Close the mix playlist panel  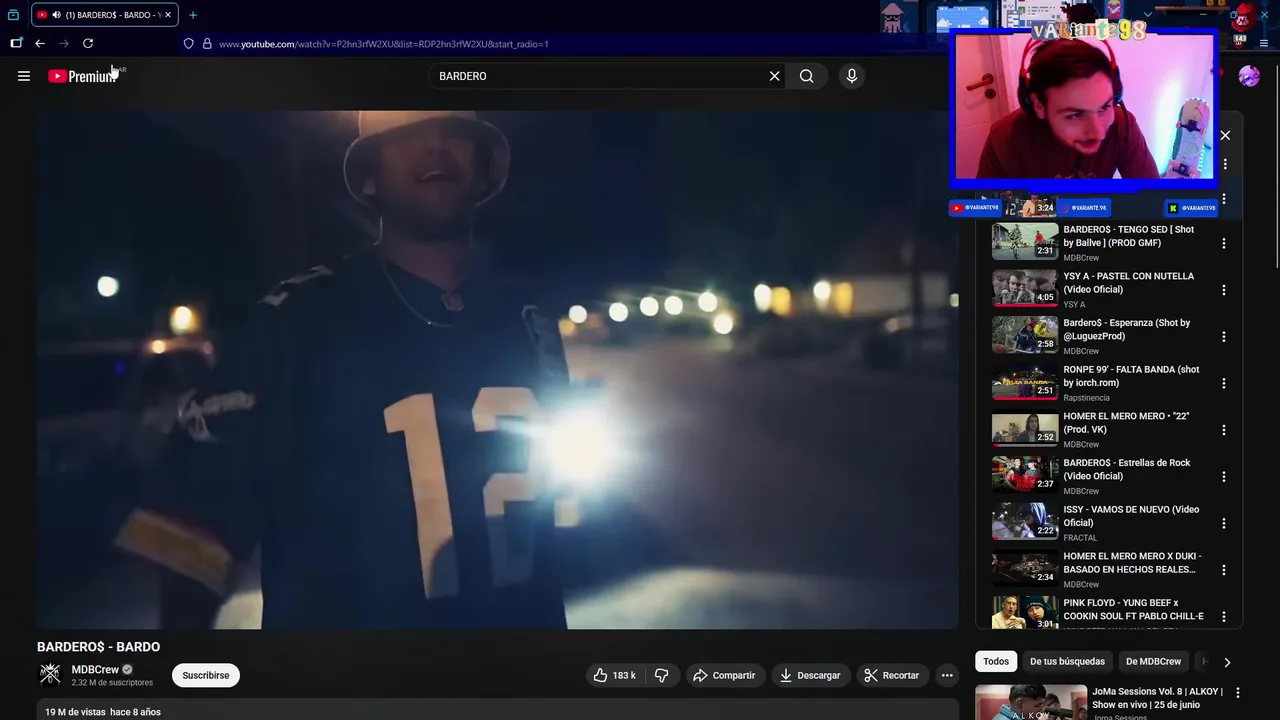1225,135
